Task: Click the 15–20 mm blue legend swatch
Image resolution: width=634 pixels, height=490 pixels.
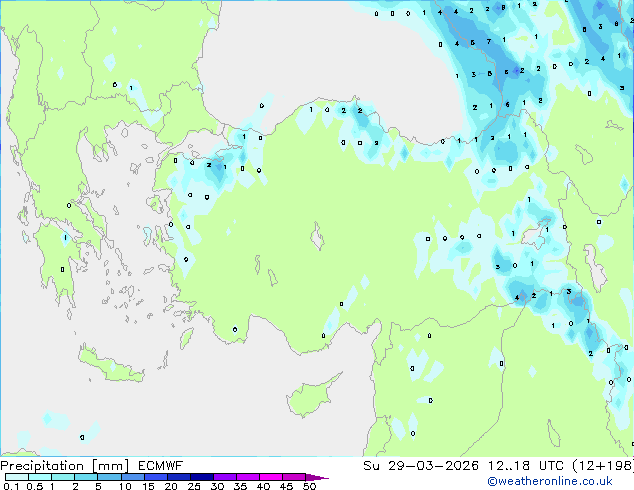Action: point(155,477)
